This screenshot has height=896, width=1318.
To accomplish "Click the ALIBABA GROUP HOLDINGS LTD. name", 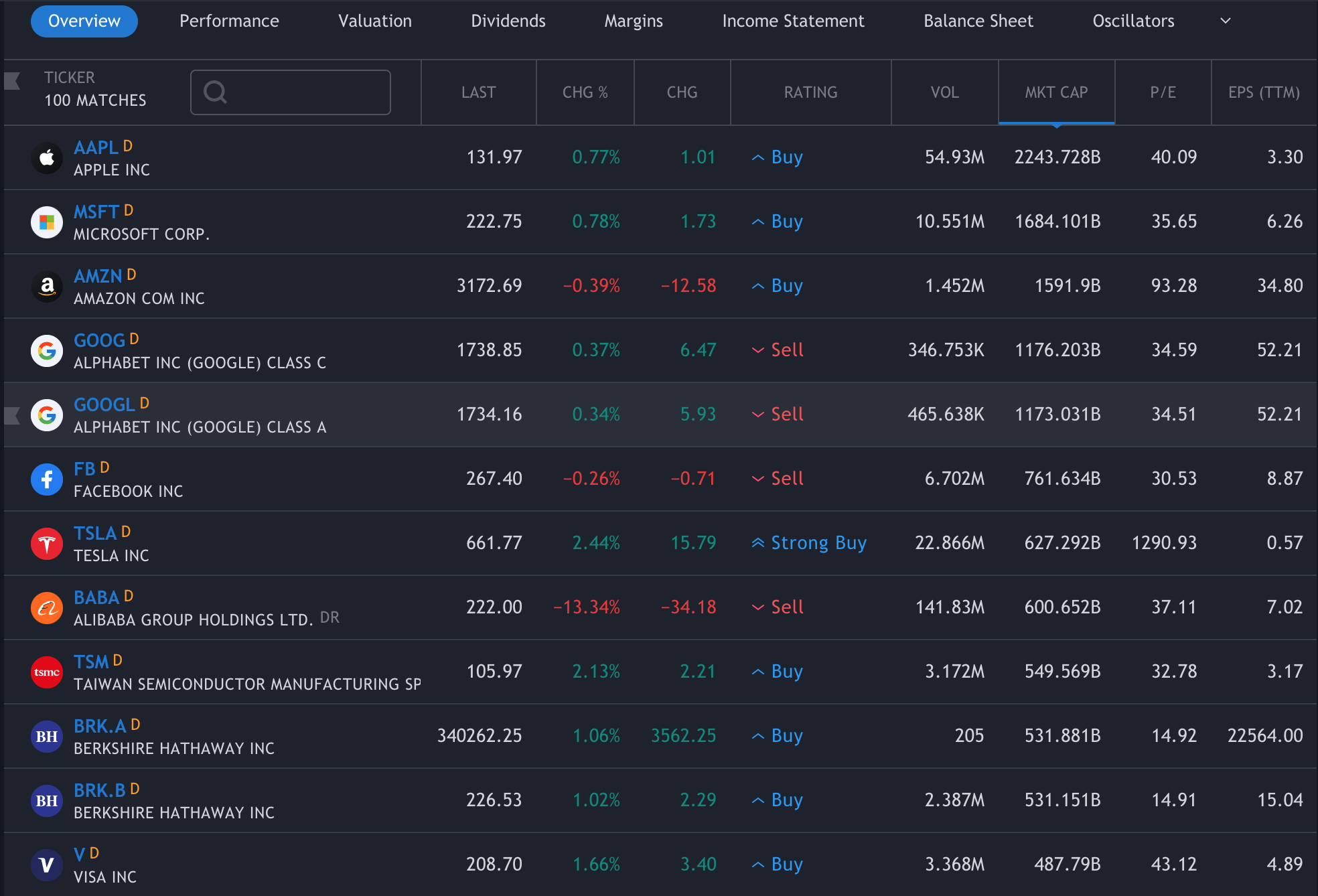I will coord(193,620).
